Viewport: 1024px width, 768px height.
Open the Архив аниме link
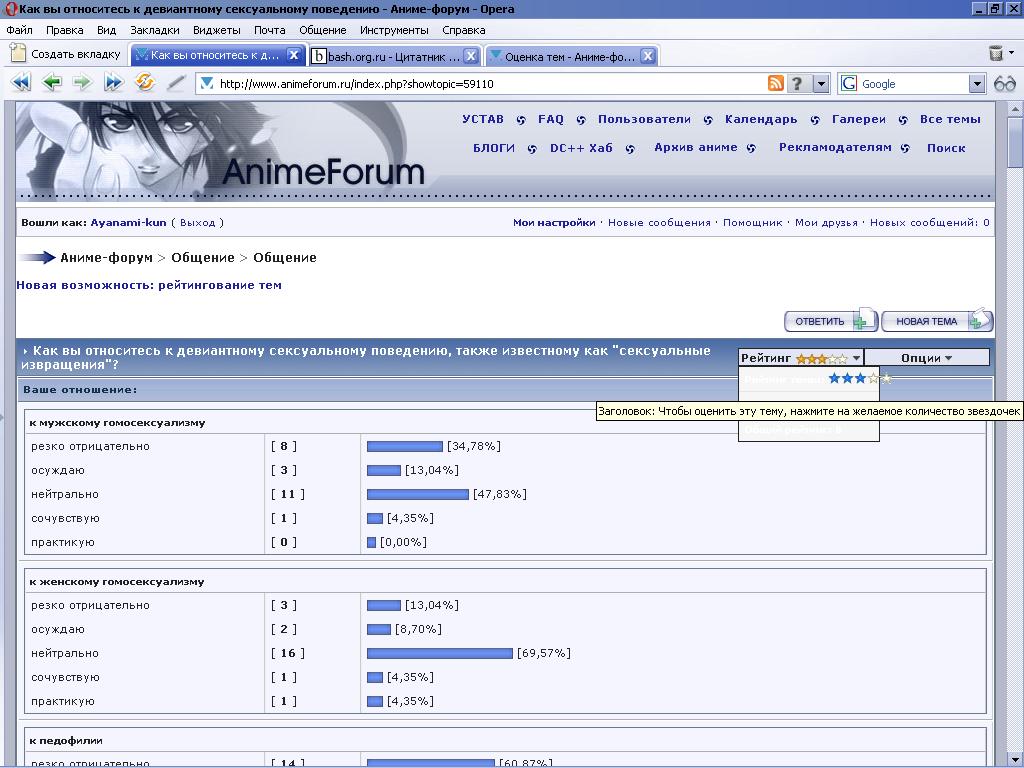(696, 148)
